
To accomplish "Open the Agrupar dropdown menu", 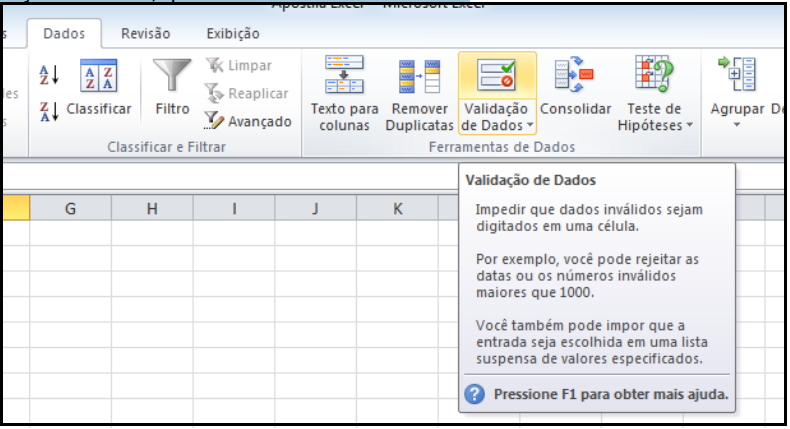I will [x=737, y=126].
